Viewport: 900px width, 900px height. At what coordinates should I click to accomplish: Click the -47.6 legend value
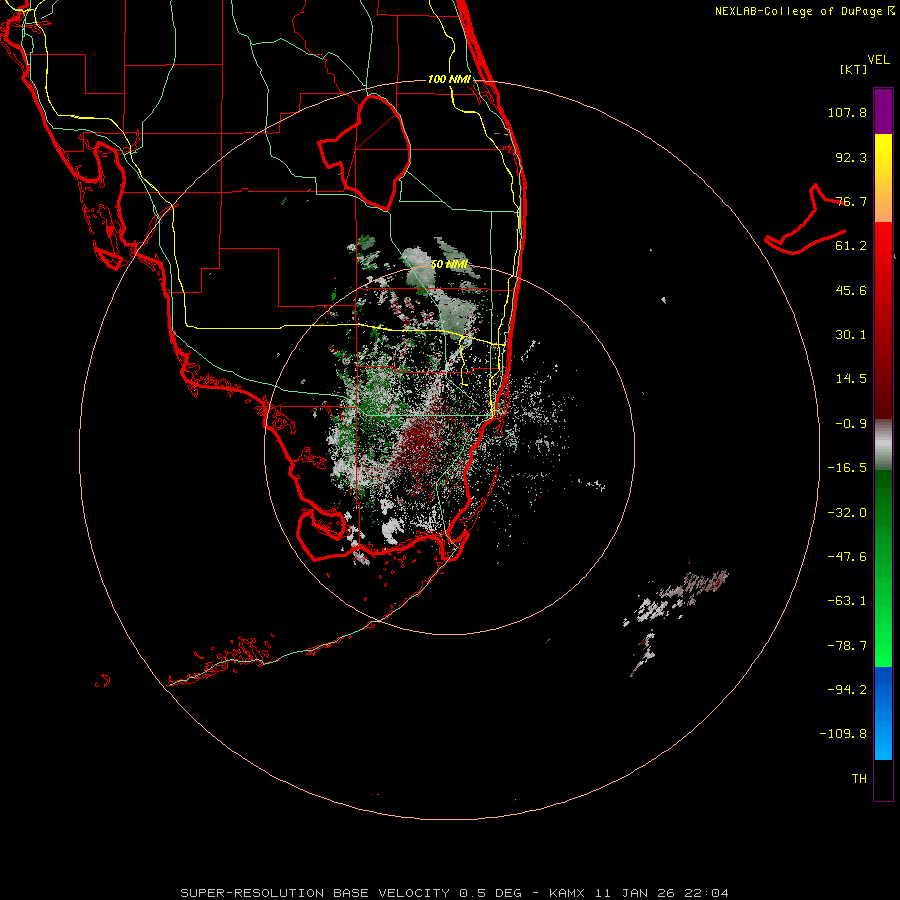click(x=847, y=557)
